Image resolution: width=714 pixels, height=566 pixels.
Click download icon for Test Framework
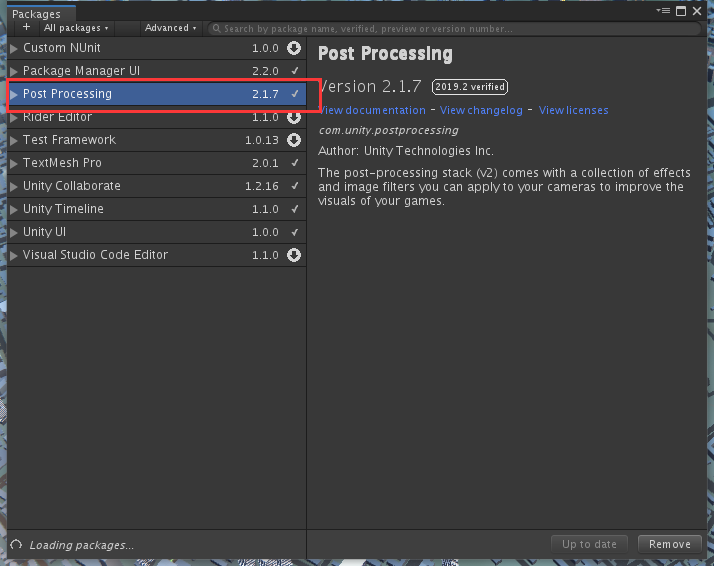tap(294, 140)
